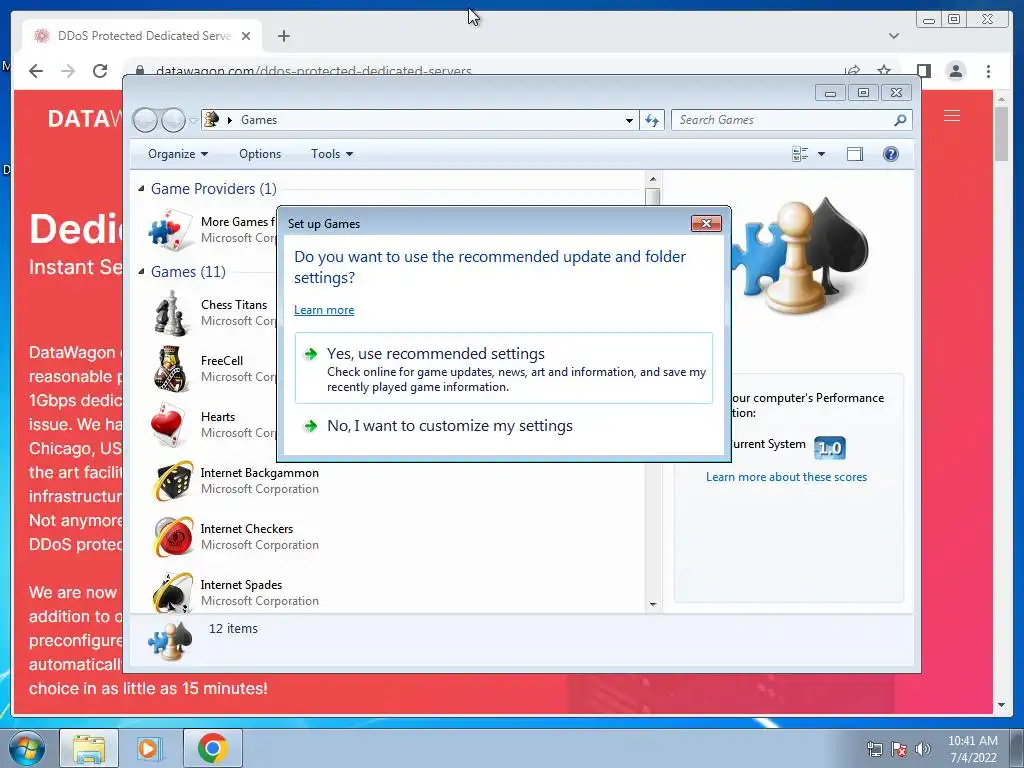Screen dimensions: 1024x768
Task: Open the Internet Spades icon
Action: click(172, 592)
